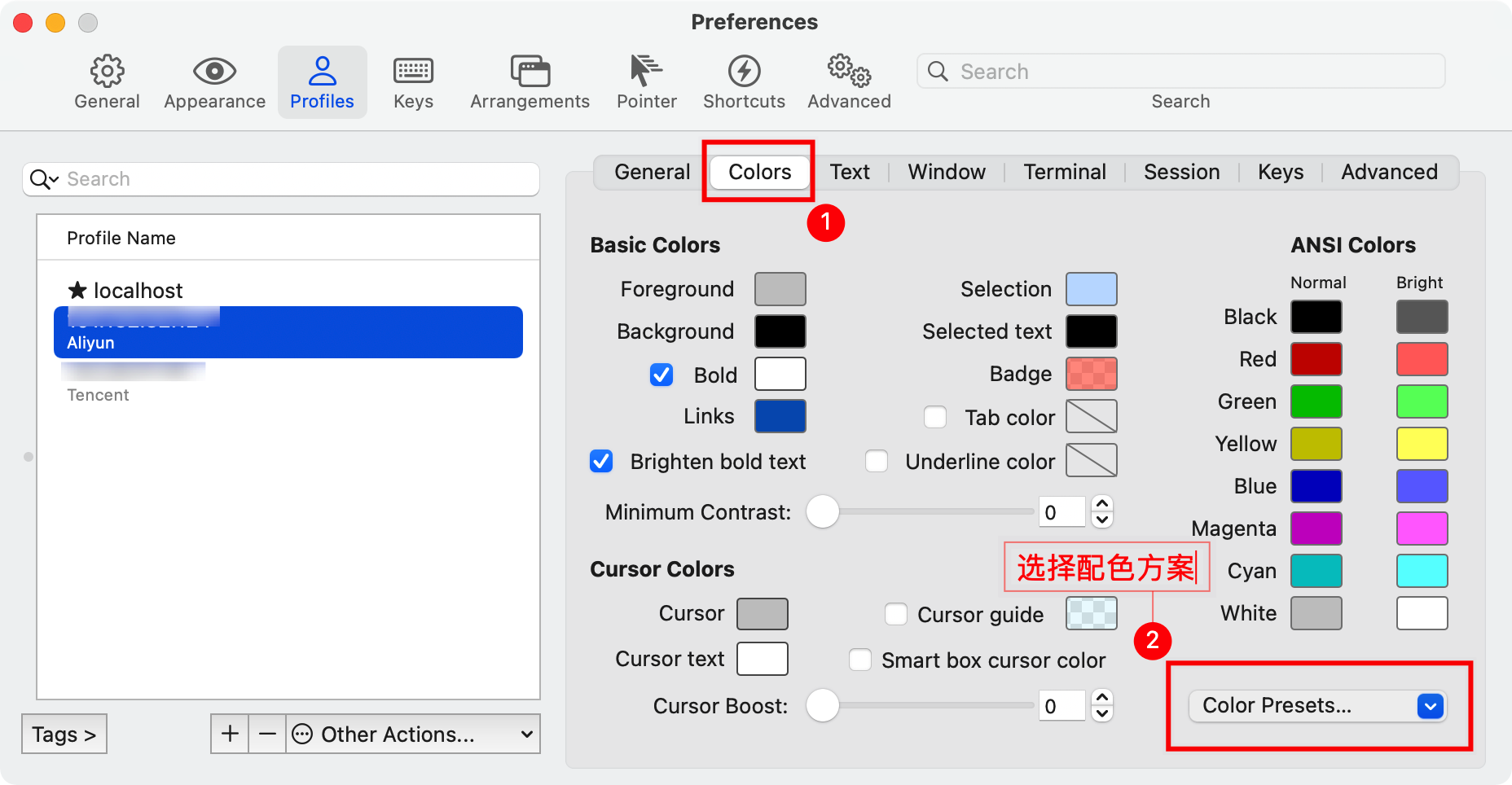Switch to the Terminal tab
Screen dimensions: 1512x785
tap(1064, 172)
